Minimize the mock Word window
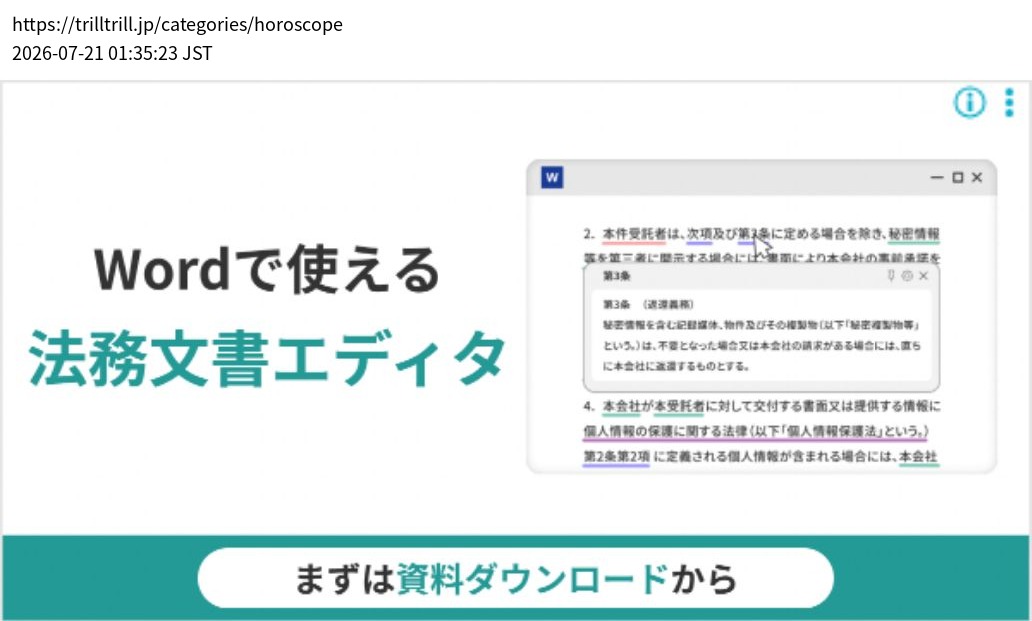The width and height of the screenshot is (1032, 621). (x=937, y=178)
